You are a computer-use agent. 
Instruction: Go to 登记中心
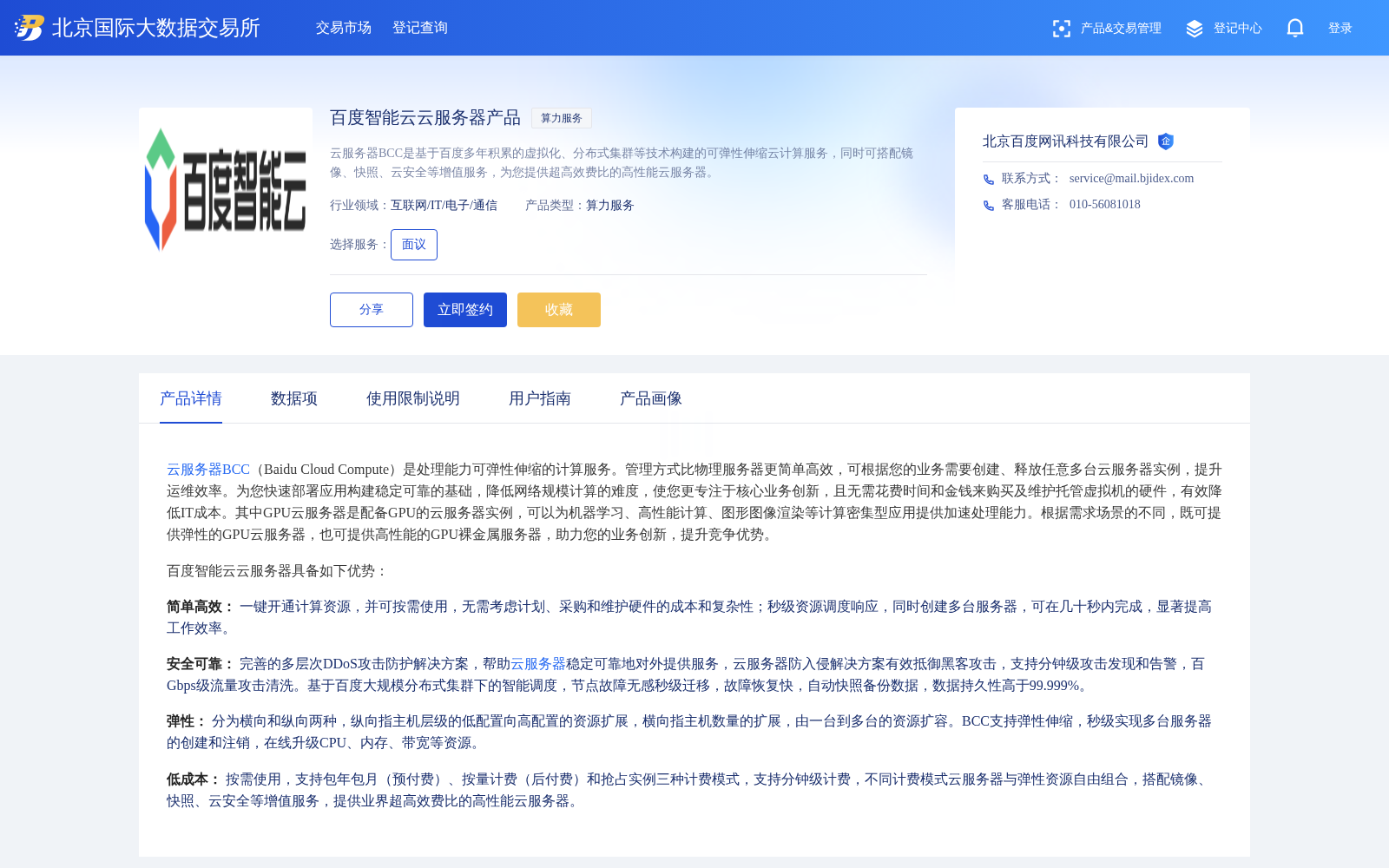pos(1238,29)
